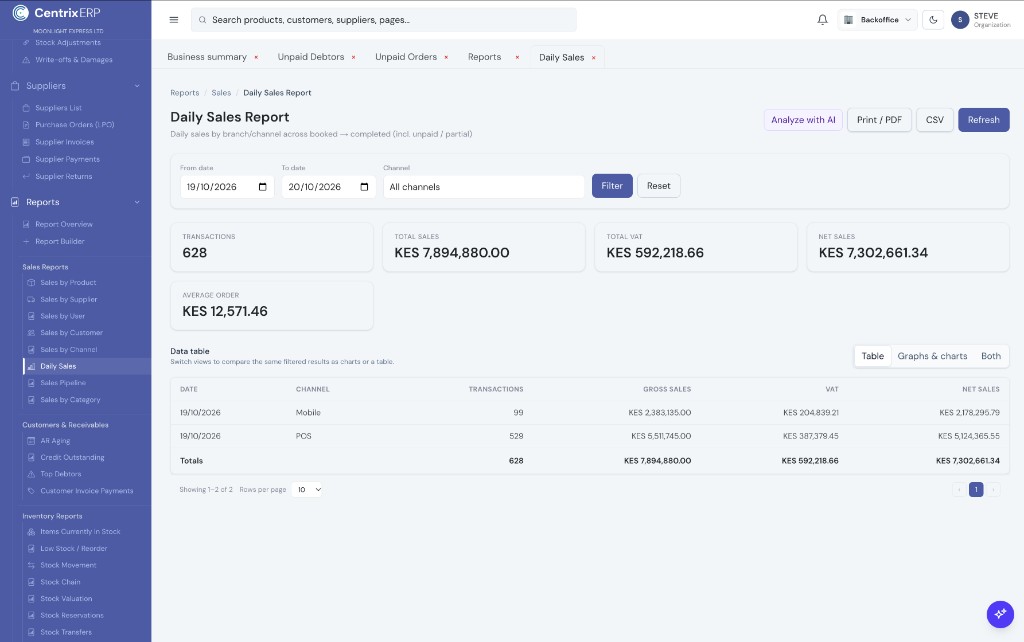
Task: Go to page 1 in pagination
Action: click(976, 489)
